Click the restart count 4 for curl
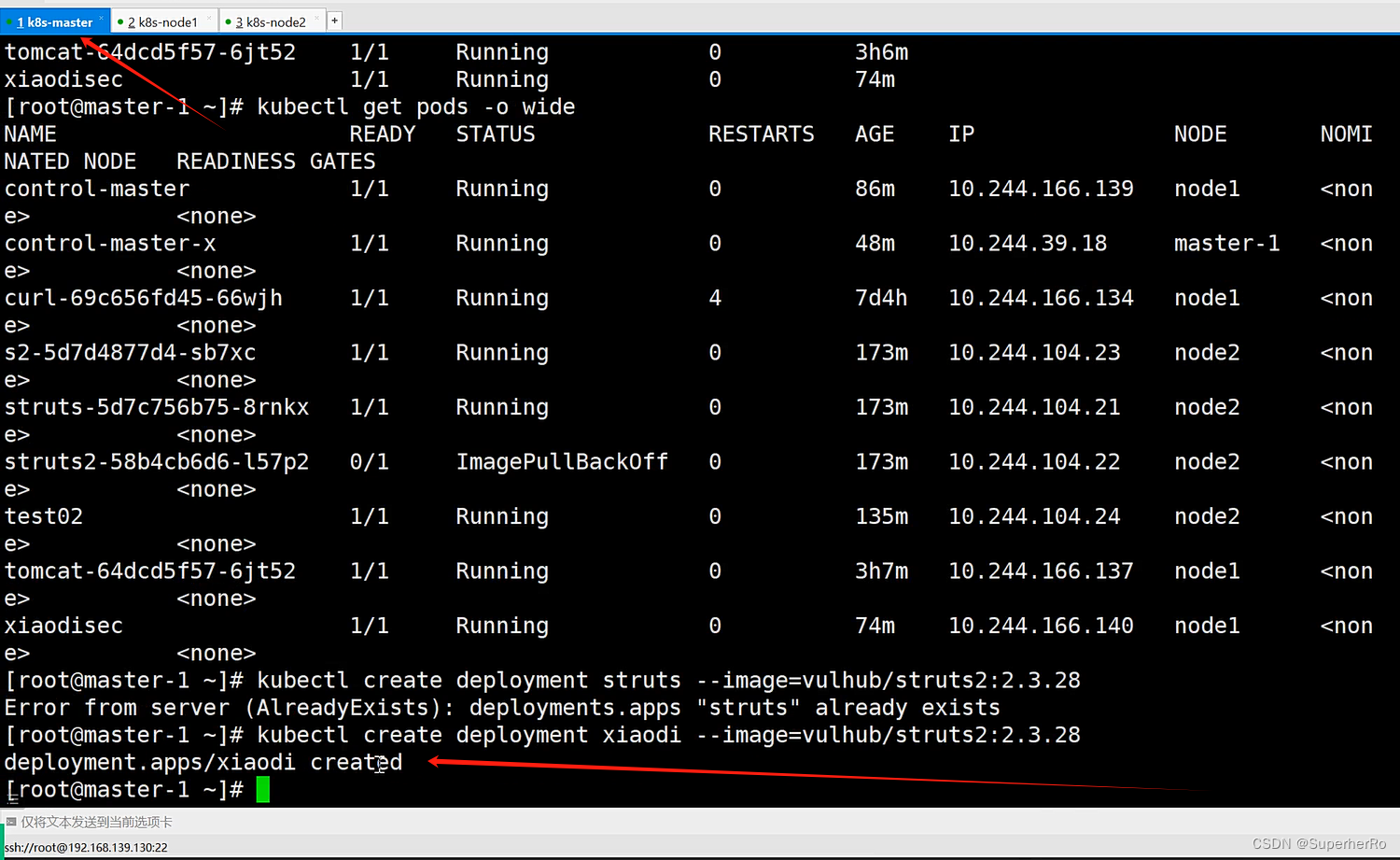Screen dimensions: 1400x860 [x=715, y=298]
